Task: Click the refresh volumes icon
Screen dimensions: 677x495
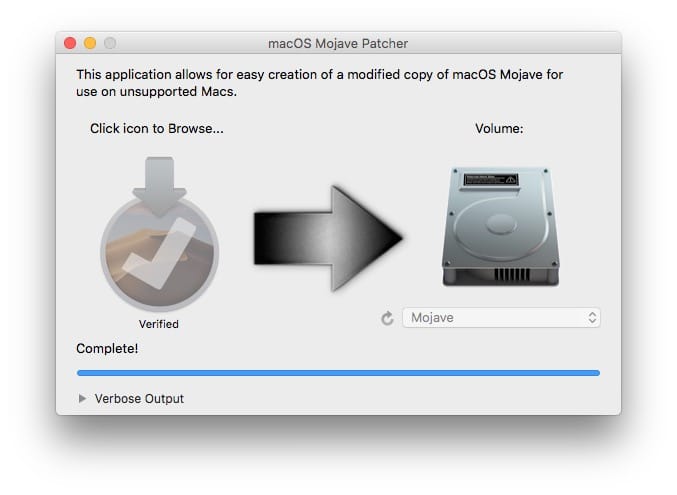Action: (387, 318)
